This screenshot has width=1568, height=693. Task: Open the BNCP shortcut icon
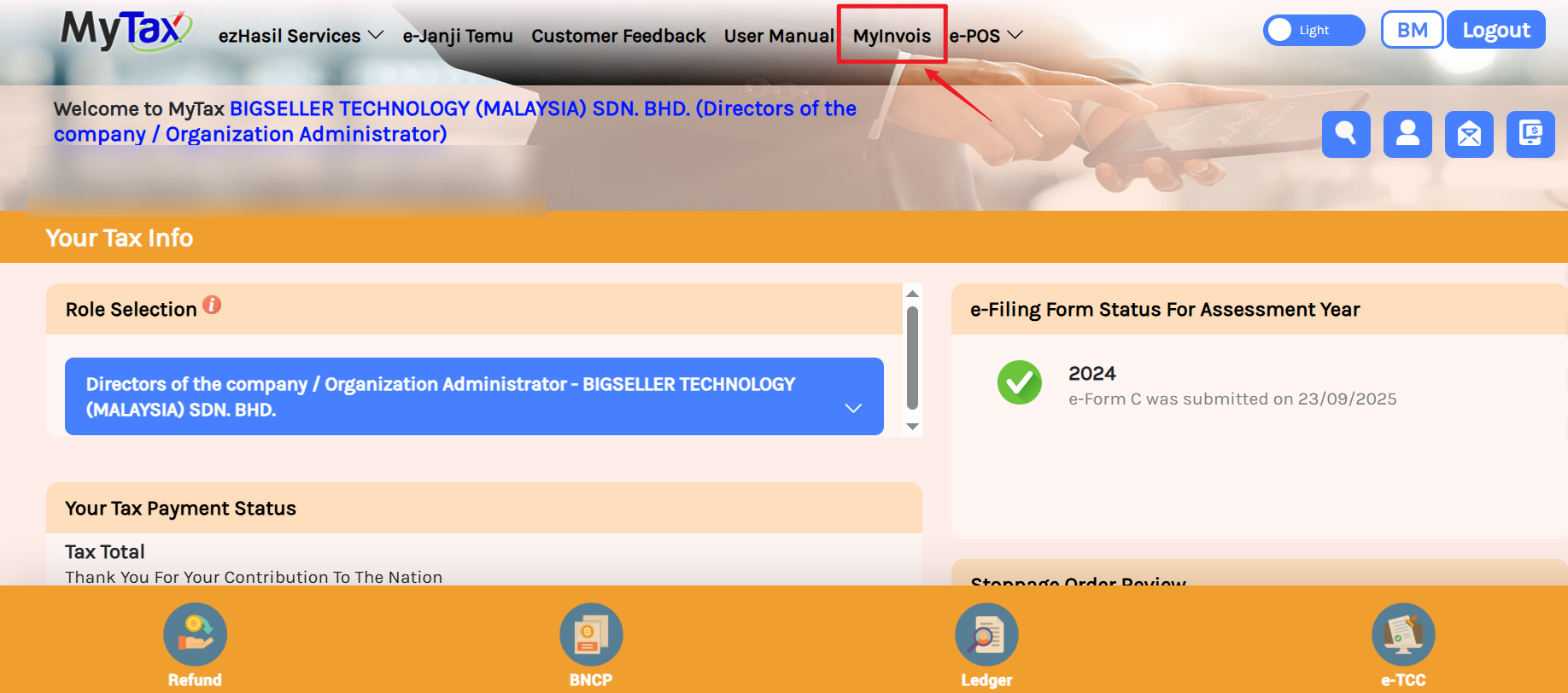coord(591,634)
